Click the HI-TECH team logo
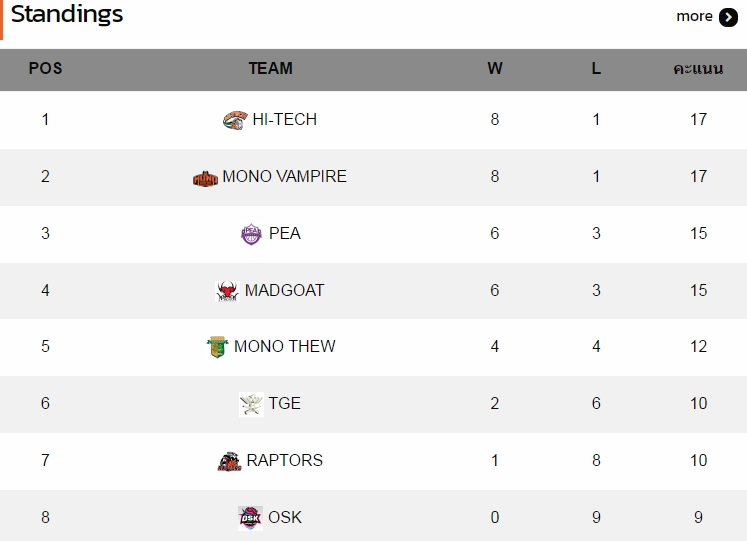Viewport: 747px width, 541px height. coord(235,120)
